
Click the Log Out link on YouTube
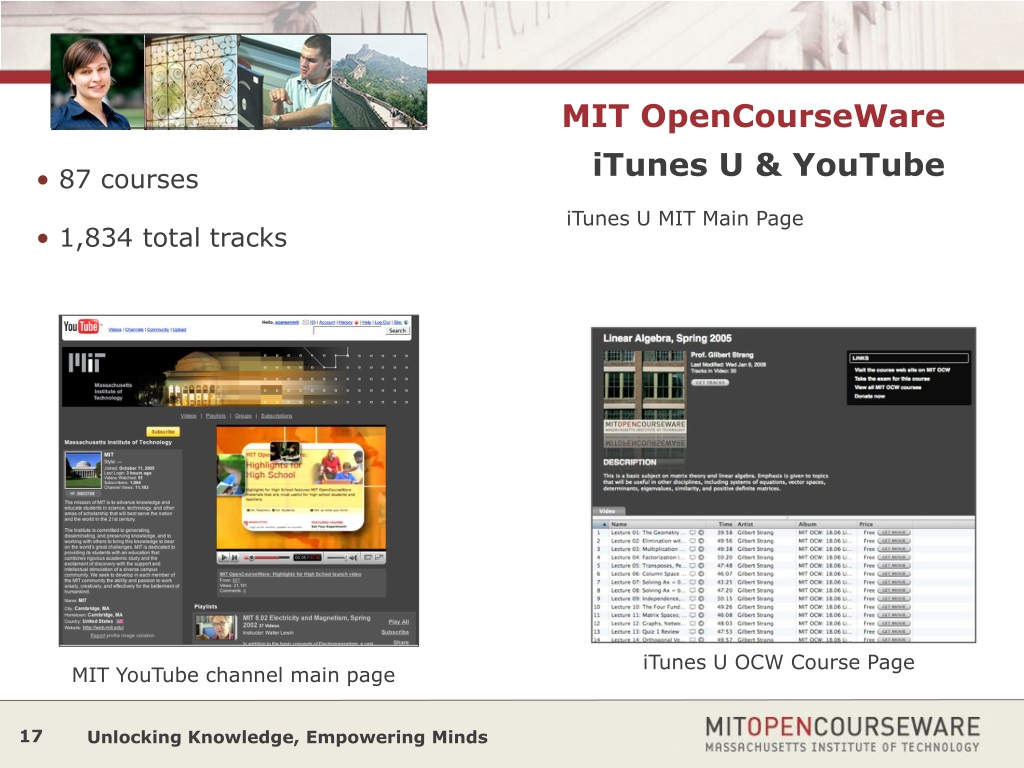382,323
